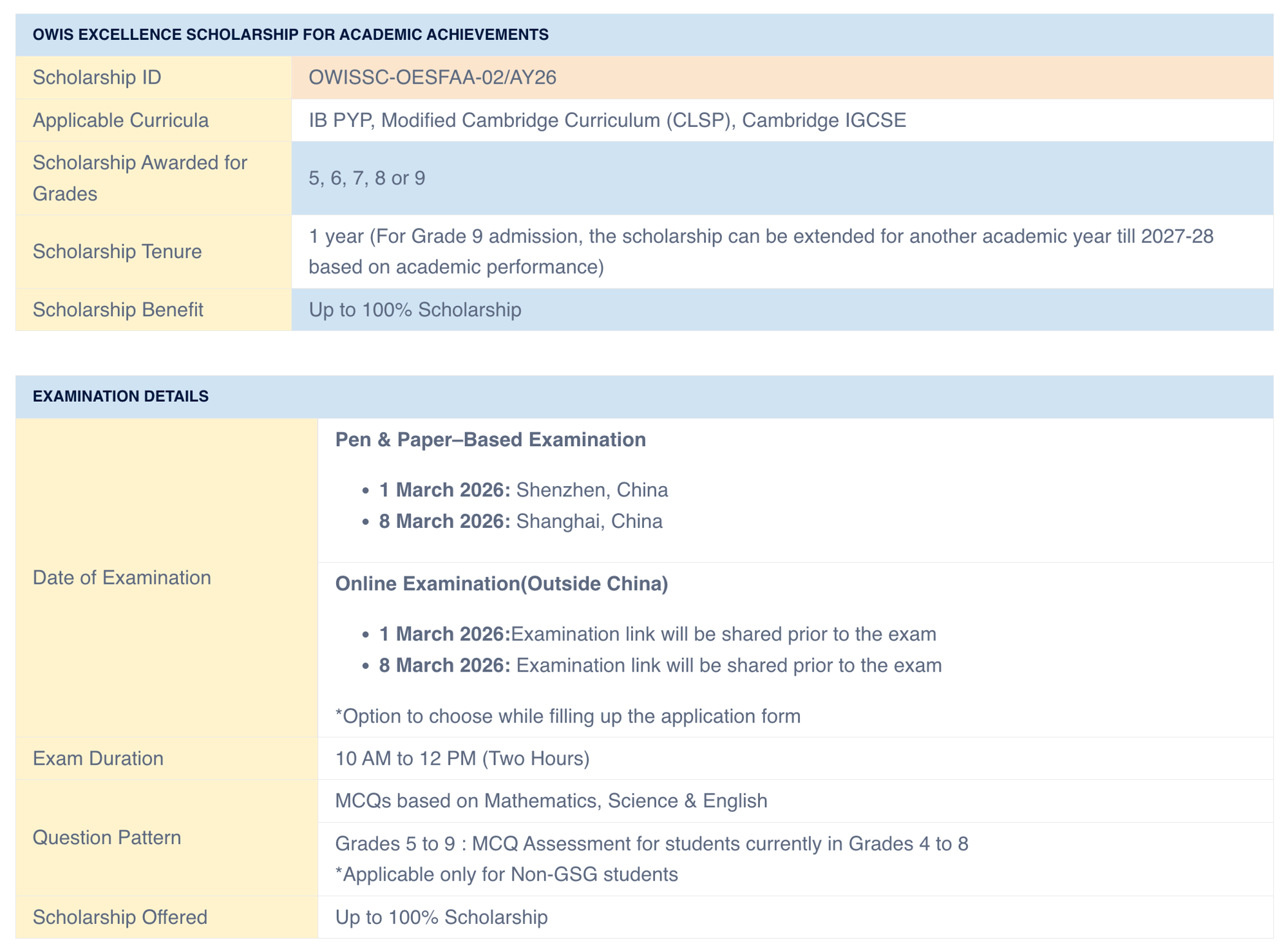Screen dimensions: 1288x949
Task: Click Scholarship Awarded for Grades label
Action: 140,178
